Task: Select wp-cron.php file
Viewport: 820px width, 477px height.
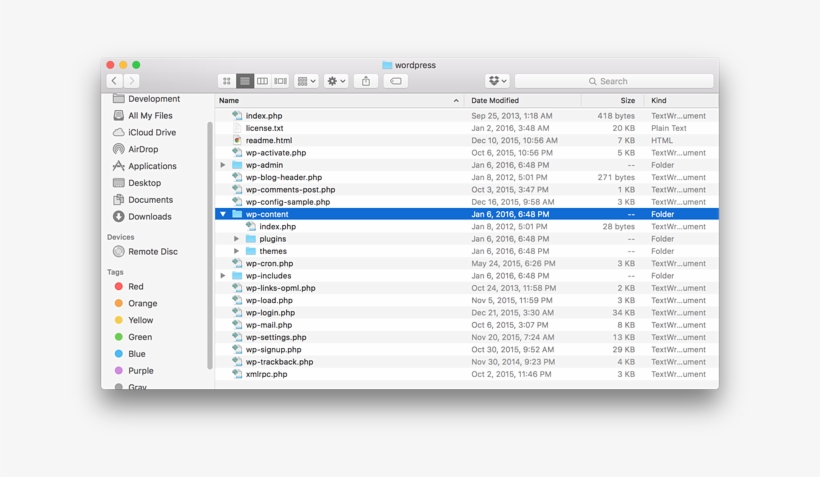Action: (x=269, y=264)
